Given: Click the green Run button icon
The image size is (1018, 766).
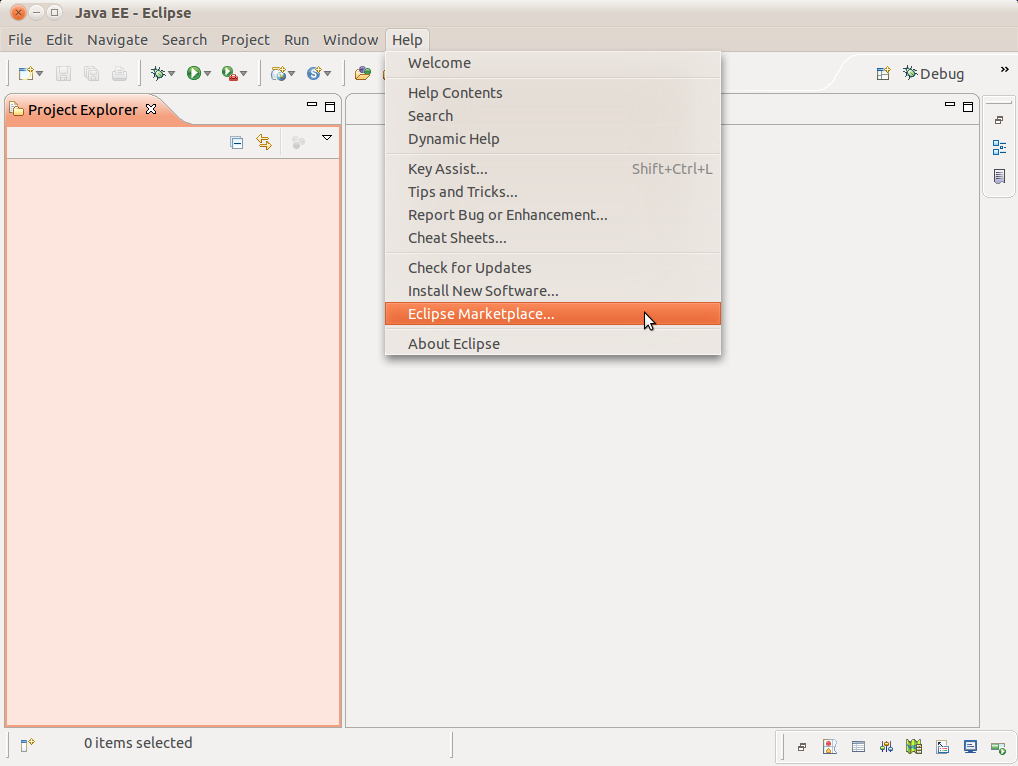Looking at the screenshot, I should click(x=193, y=73).
